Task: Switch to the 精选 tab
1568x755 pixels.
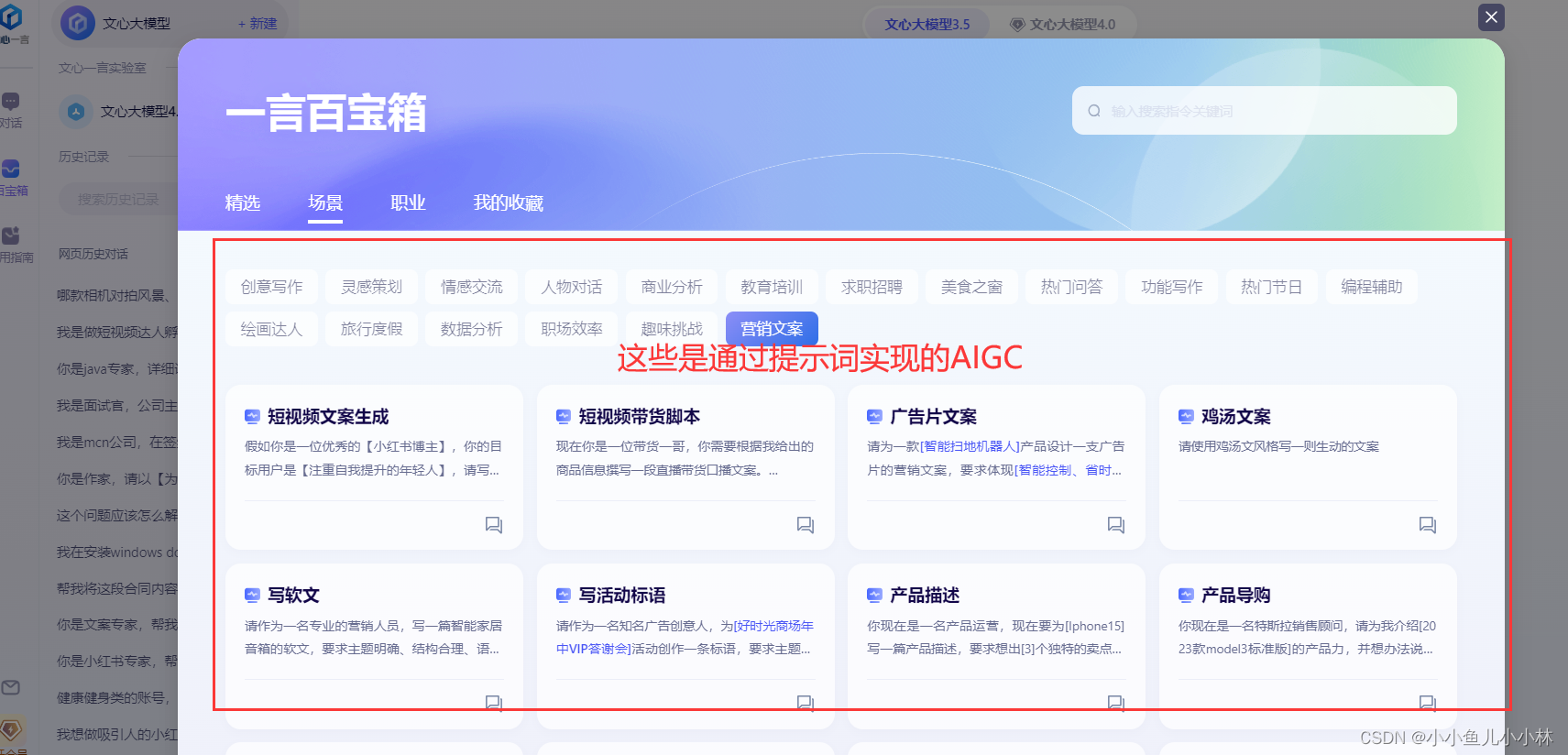Action: (x=243, y=202)
